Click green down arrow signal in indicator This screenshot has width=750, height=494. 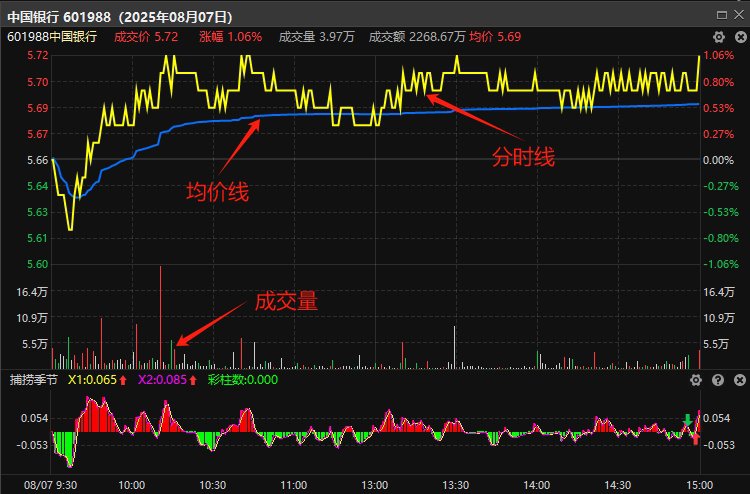click(687, 418)
